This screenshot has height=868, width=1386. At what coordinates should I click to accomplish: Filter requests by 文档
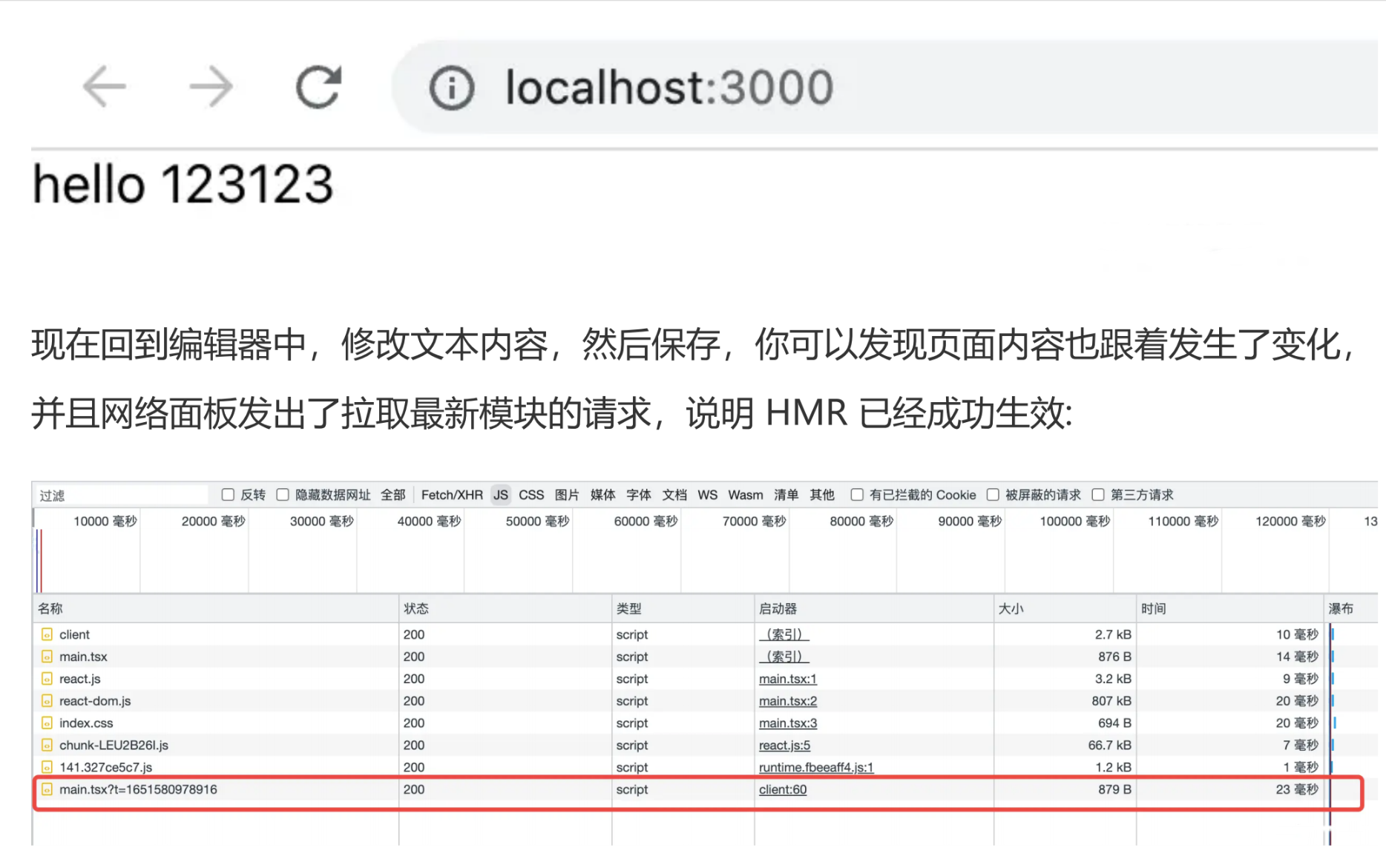point(674,495)
